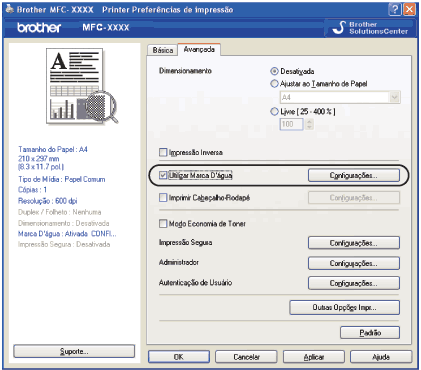This screenshot has height=370, width=421.
Task: Click the Suporte... button
Action: tap(74, 351)
